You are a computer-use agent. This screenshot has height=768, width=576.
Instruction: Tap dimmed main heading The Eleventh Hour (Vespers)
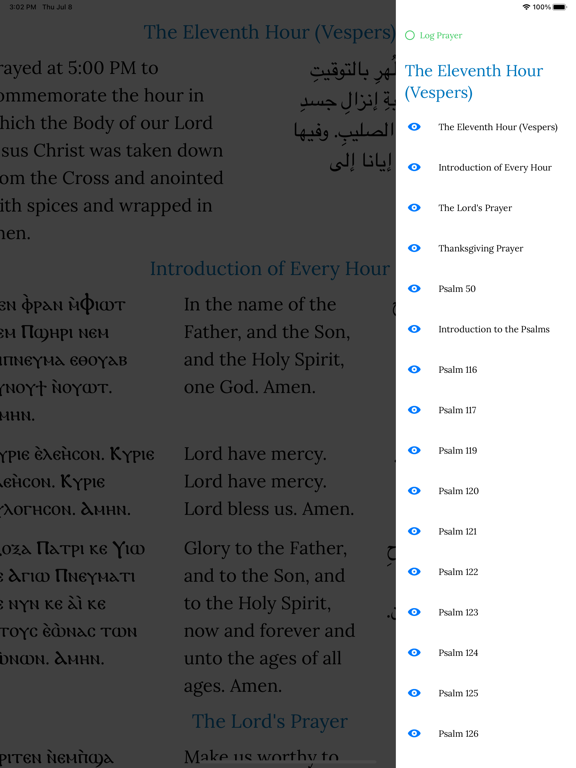point(269,32)
